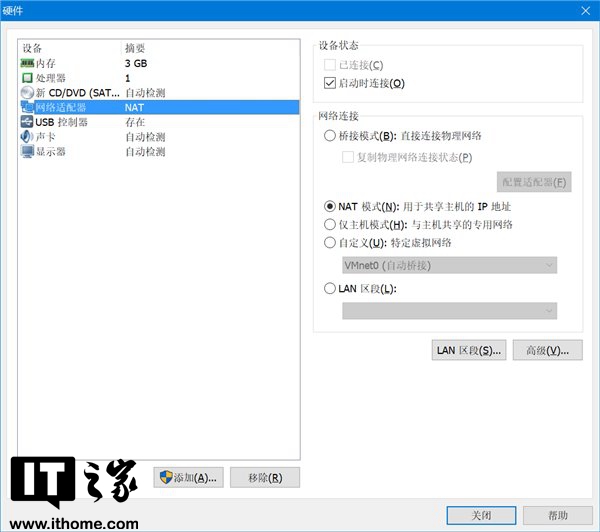
Task: Click the processor (处理器) chip icon
Action: (x=27, y=78)
